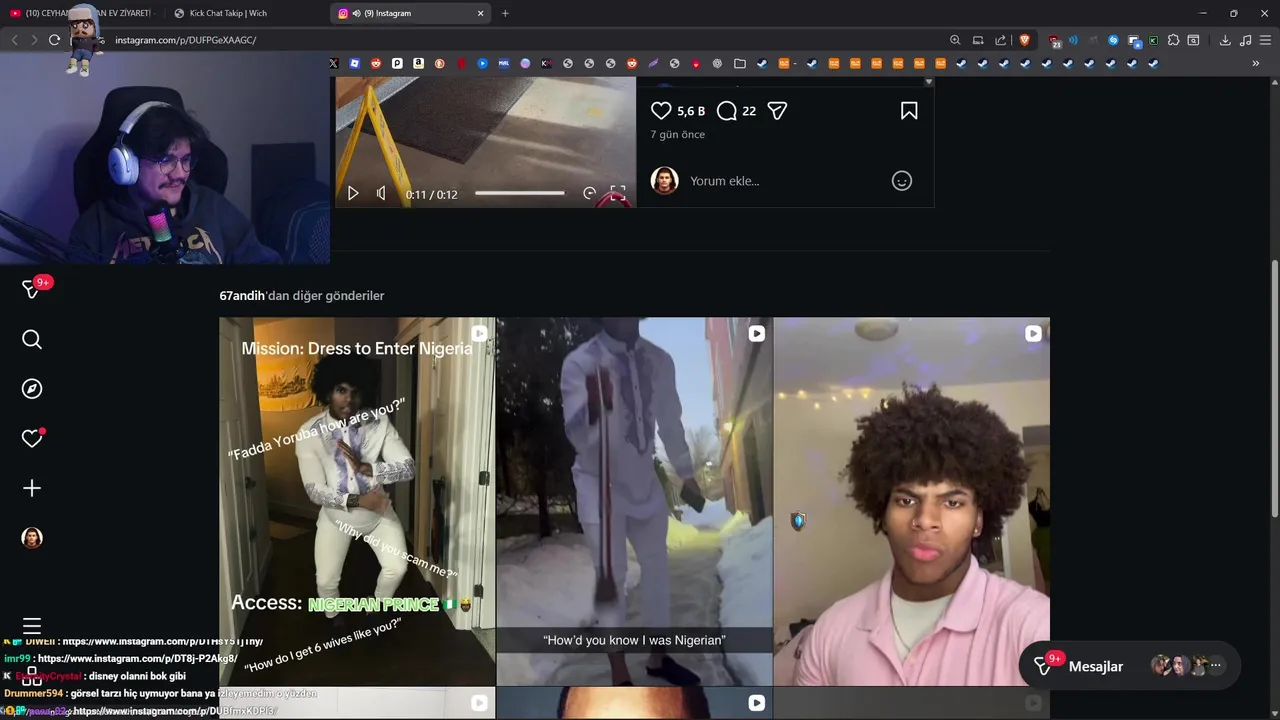Viewport: 1280px width, 720px height.
Task: Open the zoom magnifier in address bar
Action: click(x=955, y=40)
